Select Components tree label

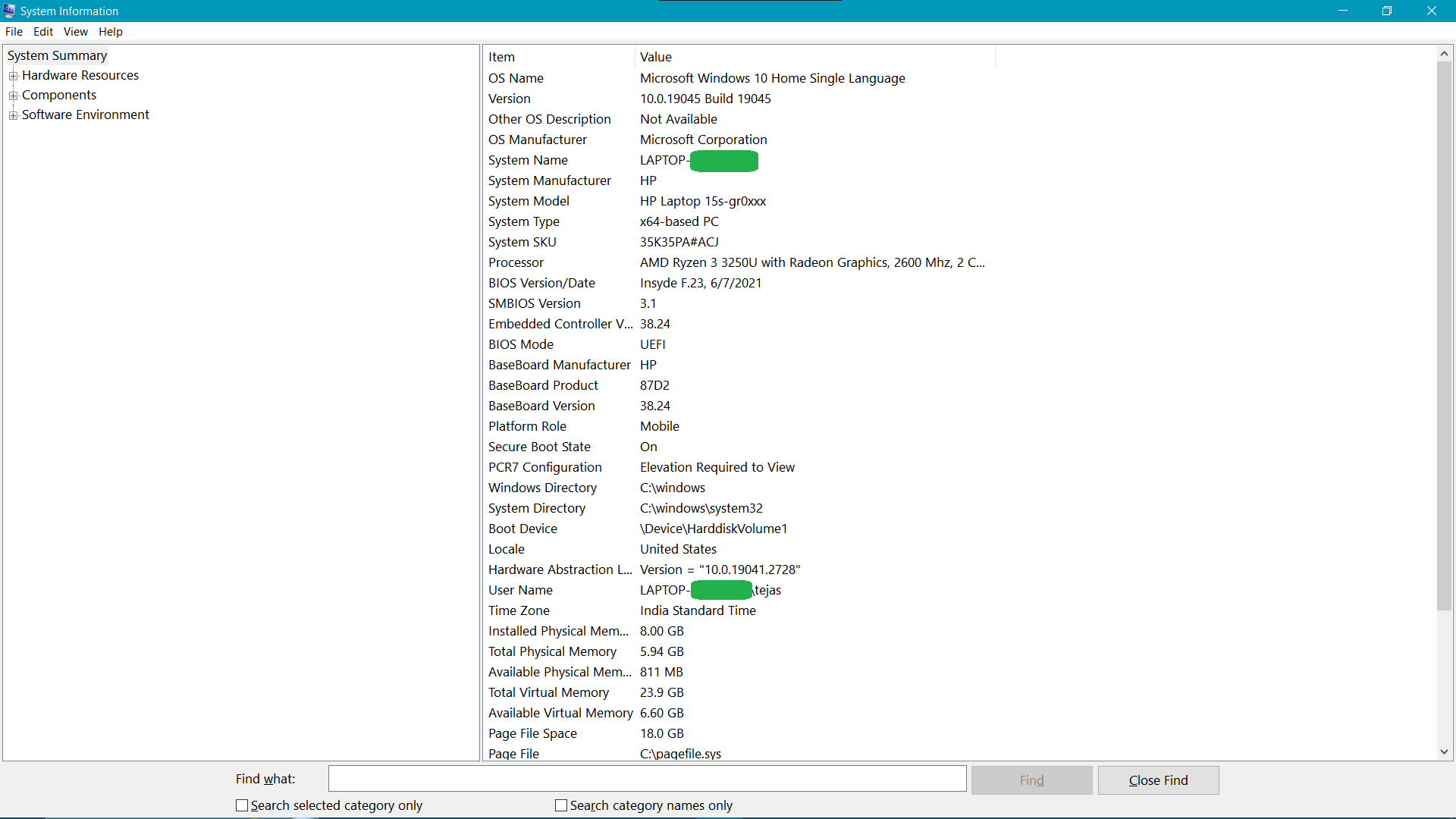59,95
